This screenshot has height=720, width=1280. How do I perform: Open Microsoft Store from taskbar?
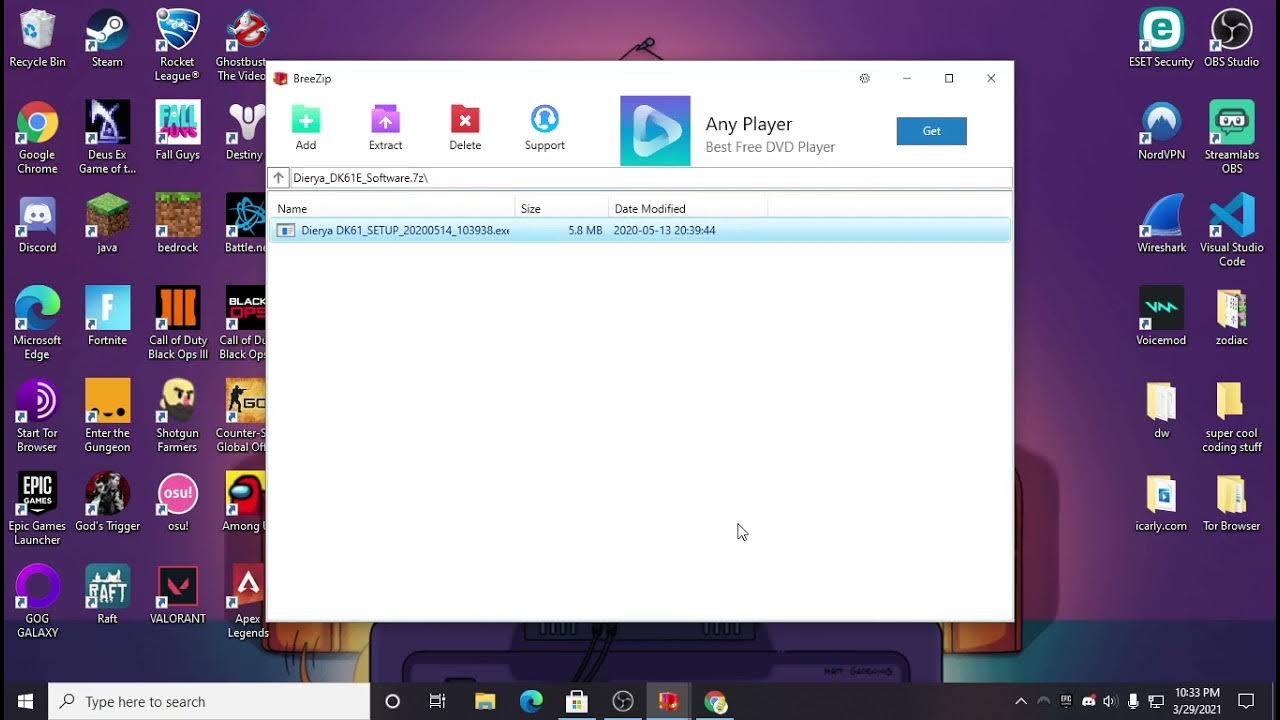(x=577, y=701)
